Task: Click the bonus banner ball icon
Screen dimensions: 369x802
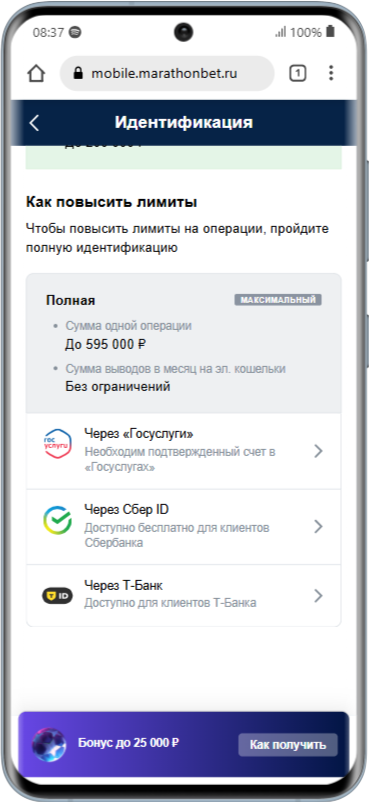Action: point(49,745)
